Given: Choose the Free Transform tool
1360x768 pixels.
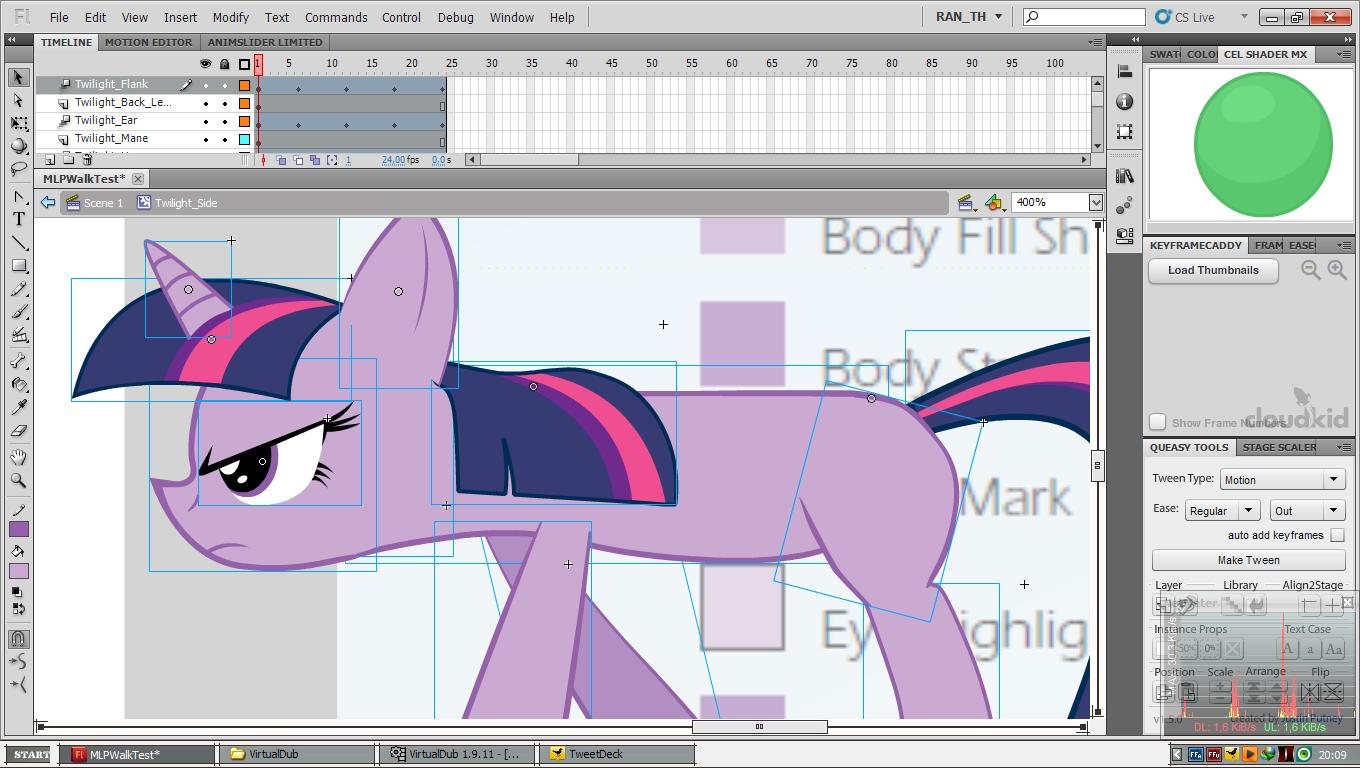Looking at the screenshot, I should click(19, 123).
